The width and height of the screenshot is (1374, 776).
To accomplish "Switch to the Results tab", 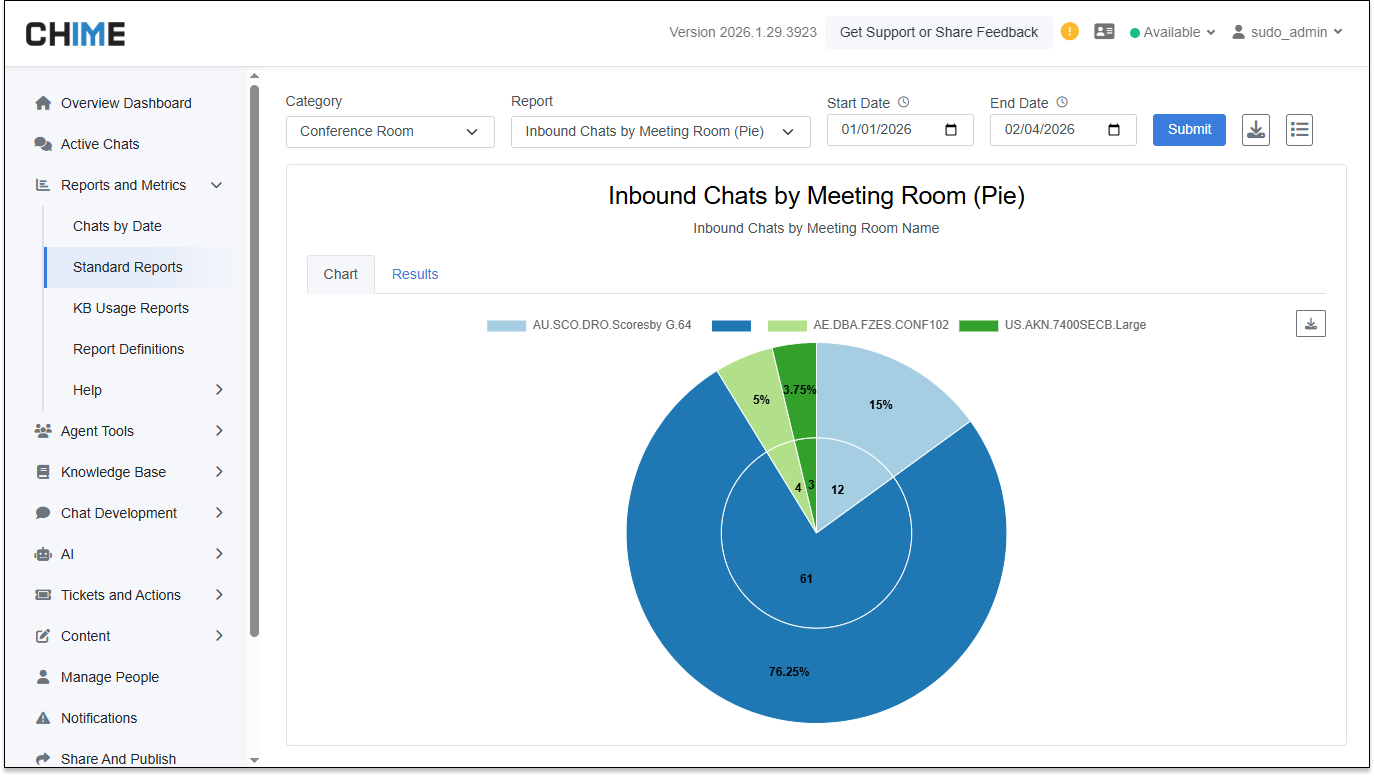I will click(415, 273).
